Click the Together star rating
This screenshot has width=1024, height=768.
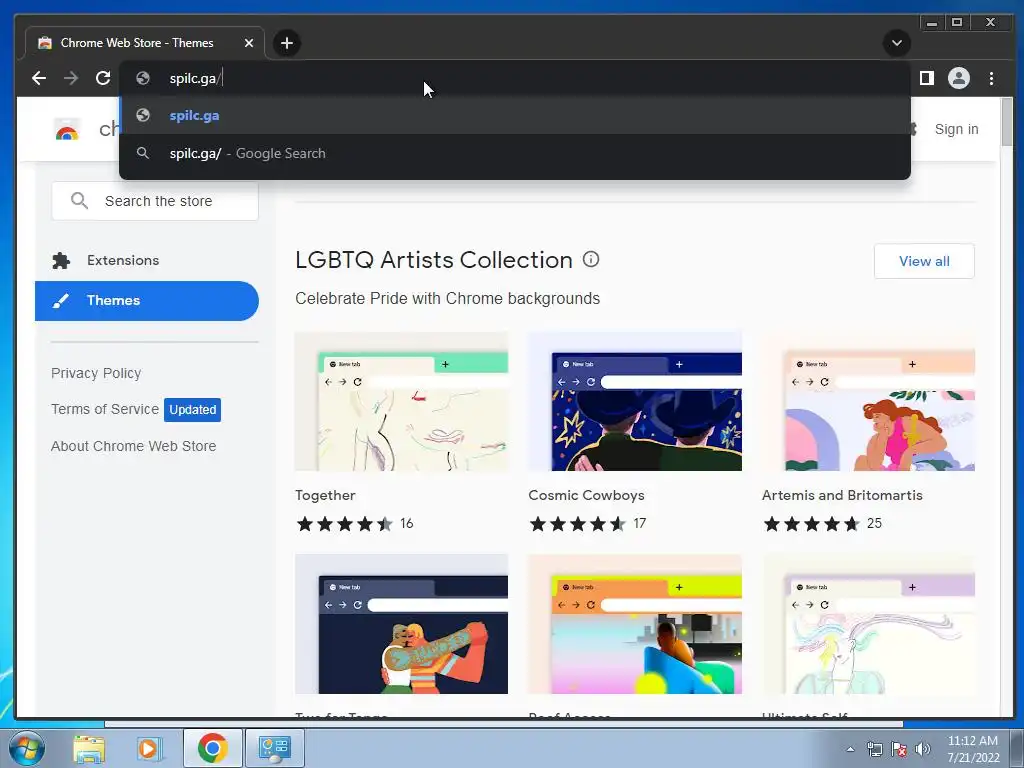pyautogui.click(x=344, y=524)
